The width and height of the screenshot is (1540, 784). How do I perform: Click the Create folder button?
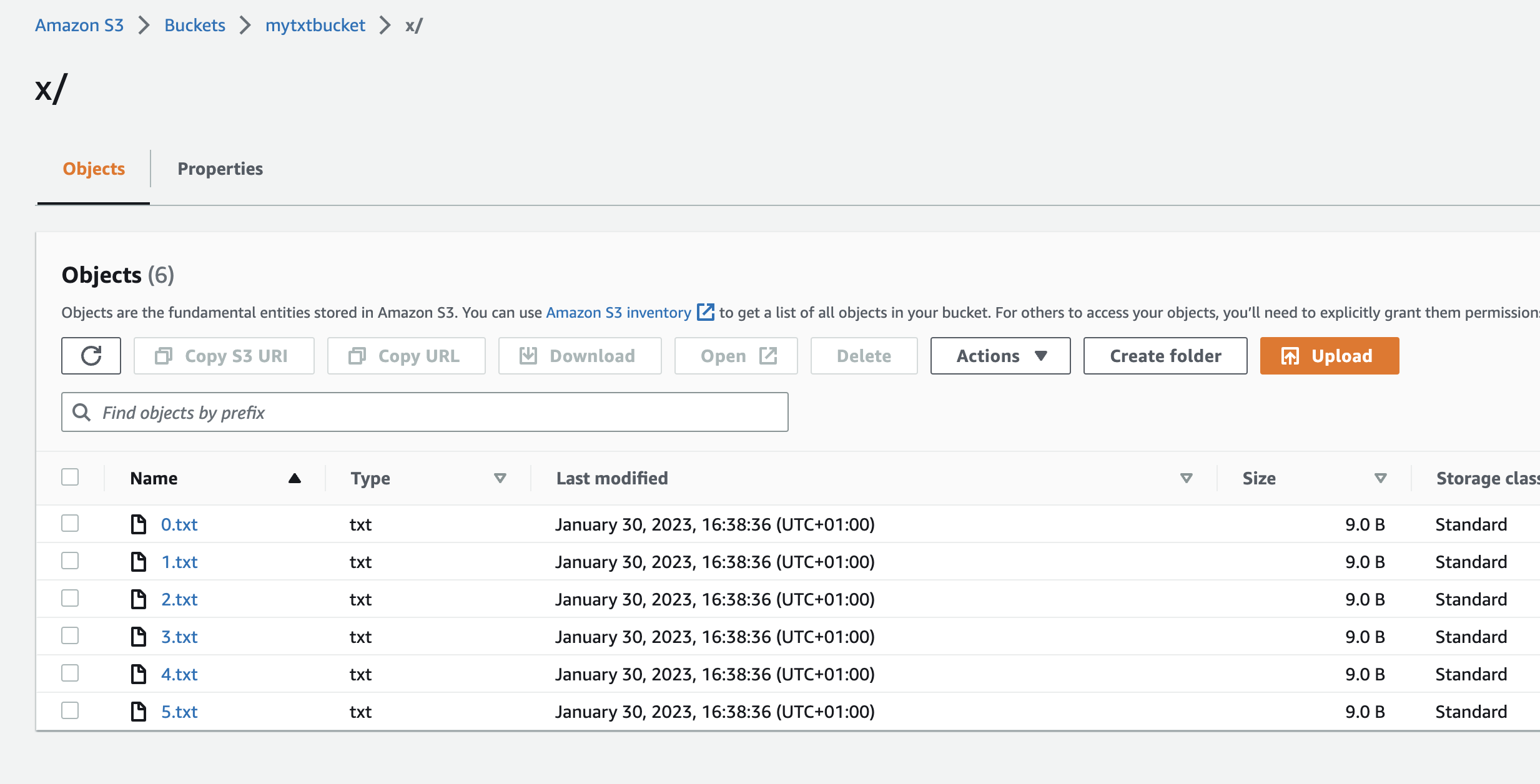[x=1165, y=356]
